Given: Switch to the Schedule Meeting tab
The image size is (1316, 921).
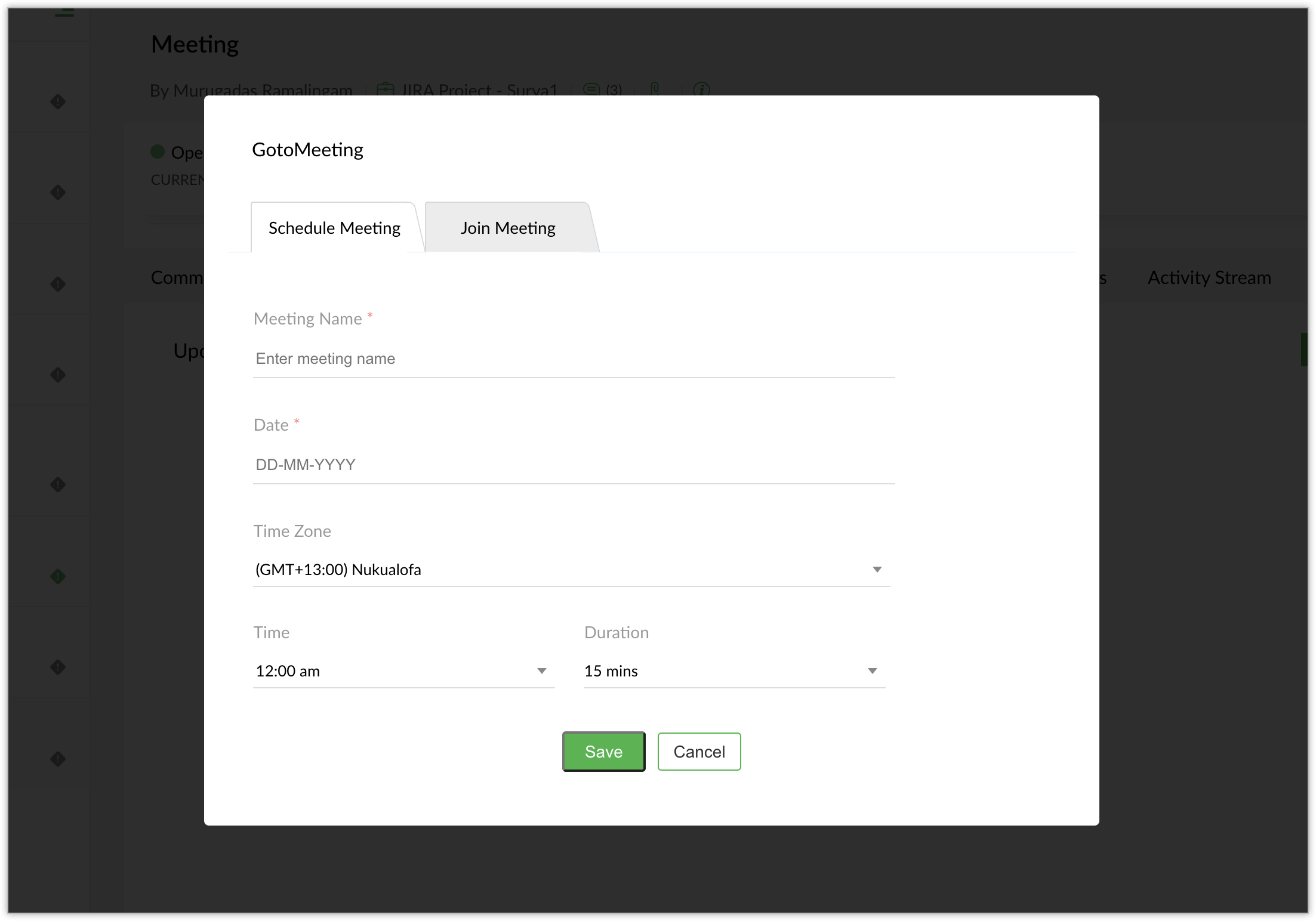Looking at the screenshot, I should (x=334, y=228).
